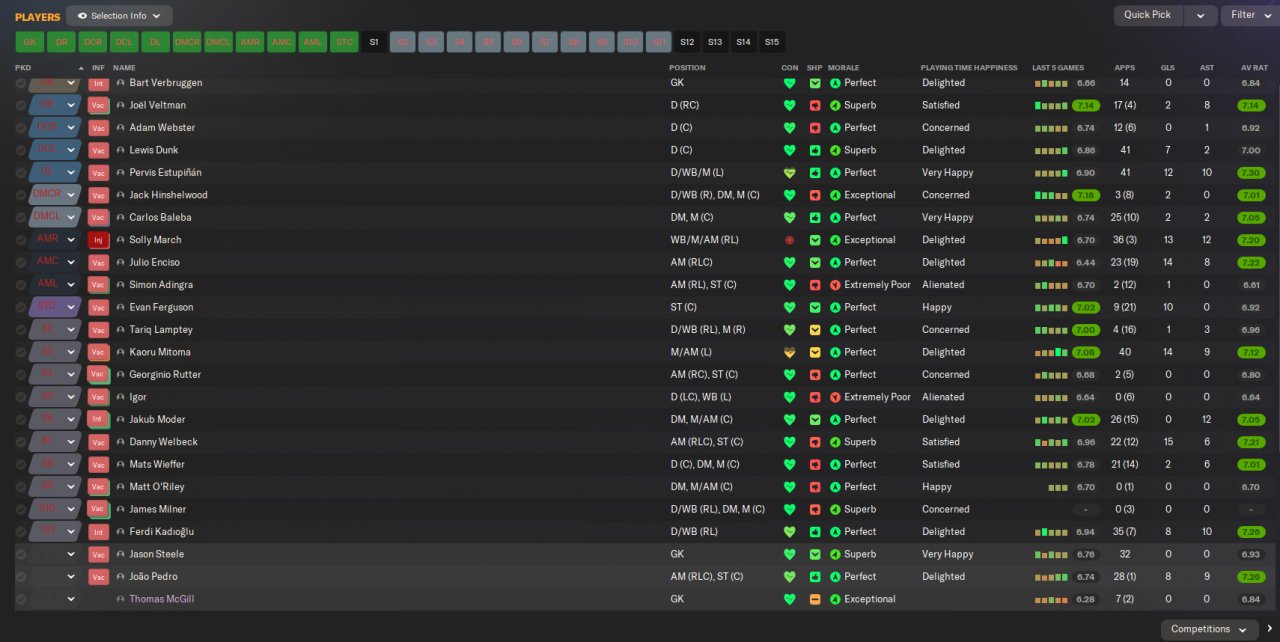Open the position dropdown for Thomas McGill
The width and height of the screenshot is (1280, 642).
click(x=55, y=599)
